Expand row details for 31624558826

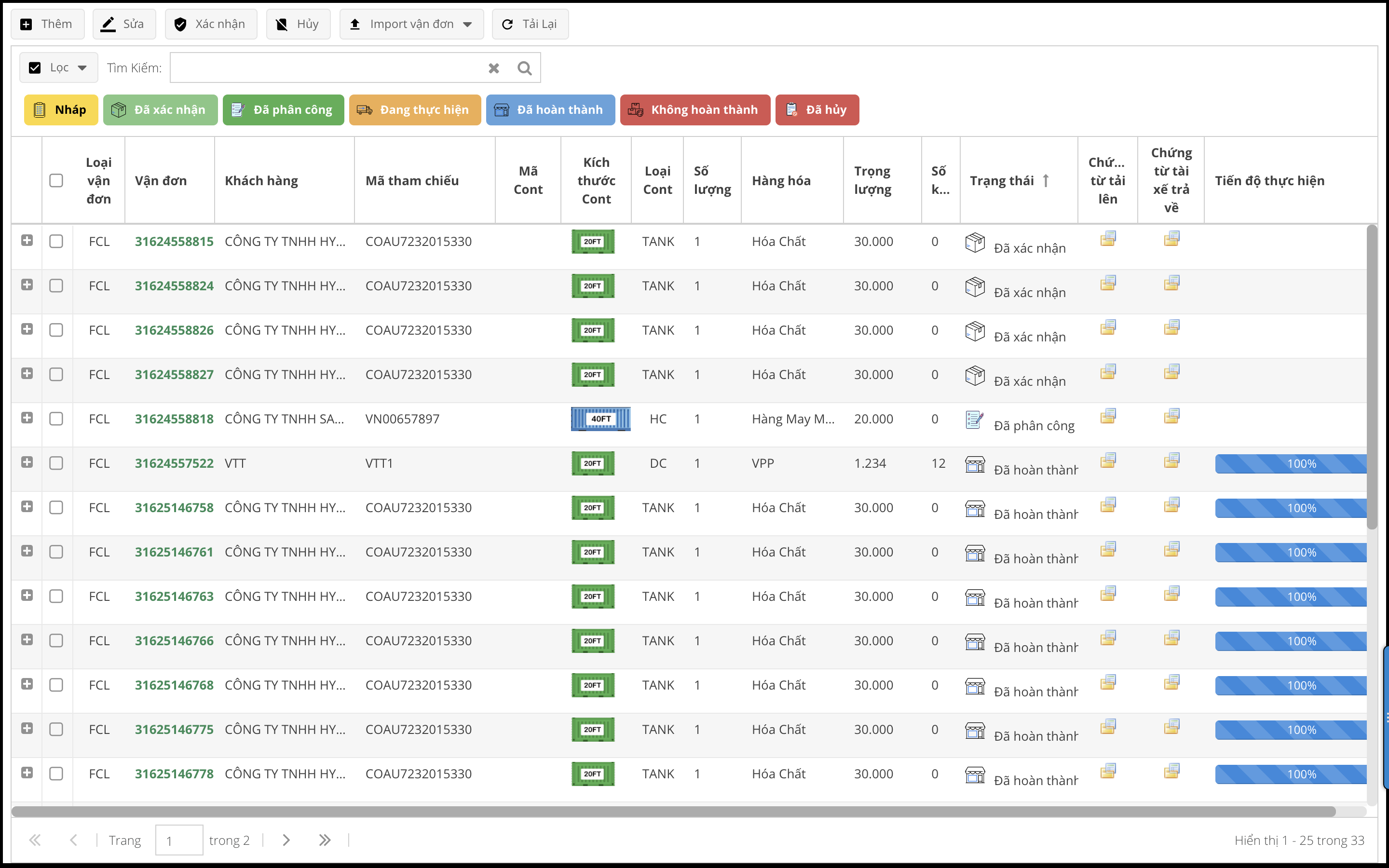27,329
